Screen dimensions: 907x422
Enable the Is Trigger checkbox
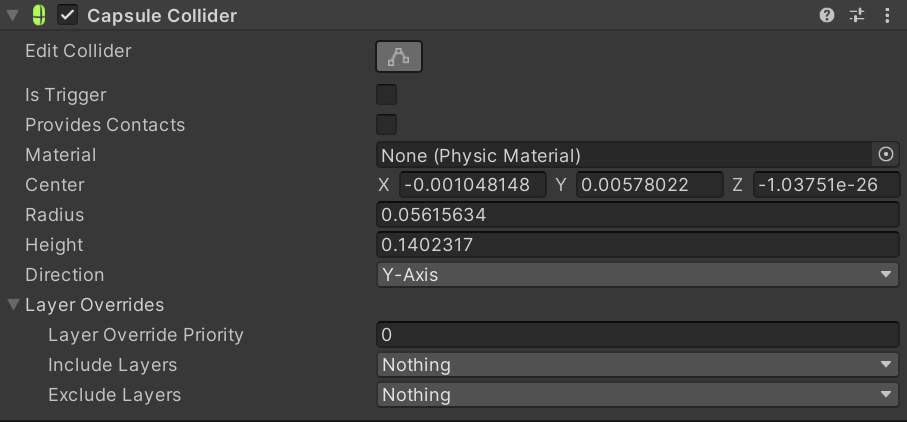click(386, 95)
